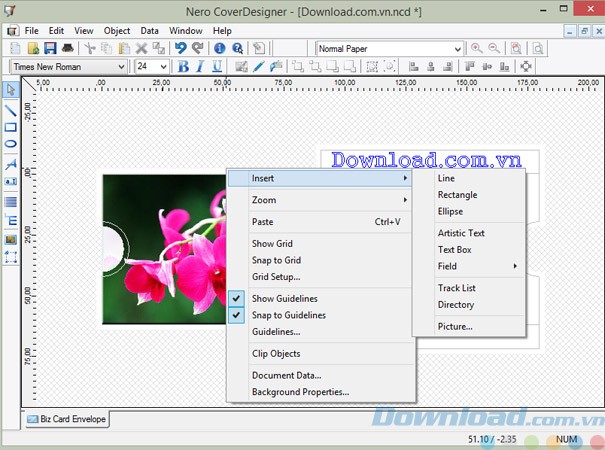Select the Artistic Text tool icon
Image resolution: width=605 pixels, height=450 pixels.
coord(11,163)
